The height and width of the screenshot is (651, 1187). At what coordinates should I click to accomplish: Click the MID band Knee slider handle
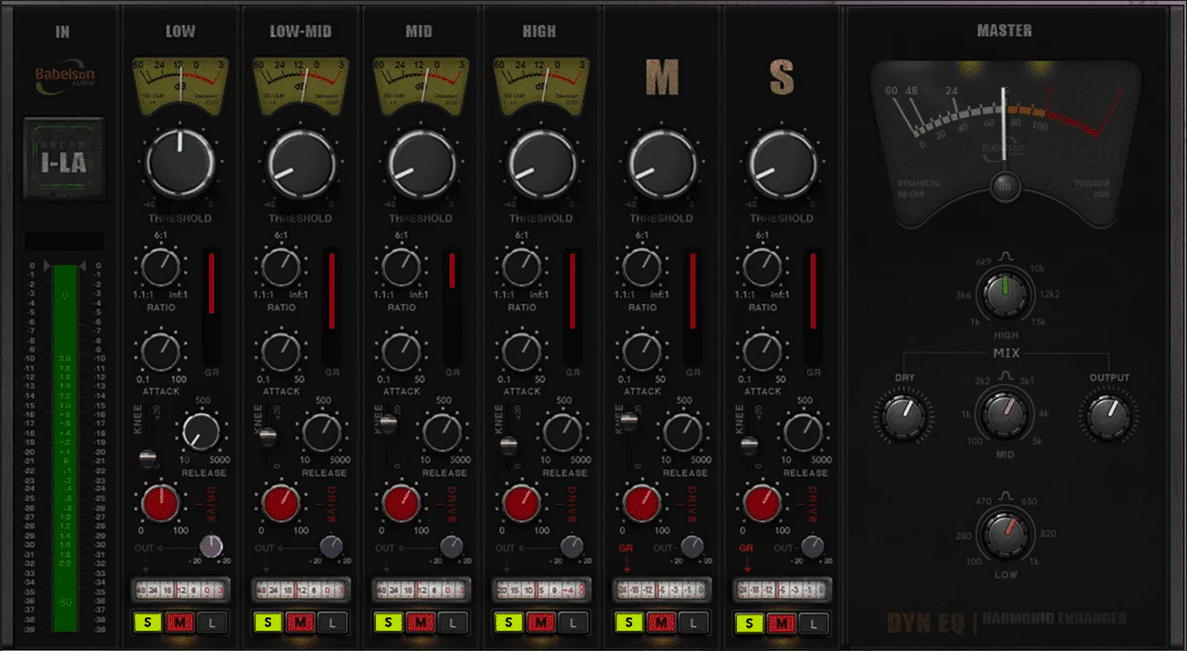pos(388,424)
